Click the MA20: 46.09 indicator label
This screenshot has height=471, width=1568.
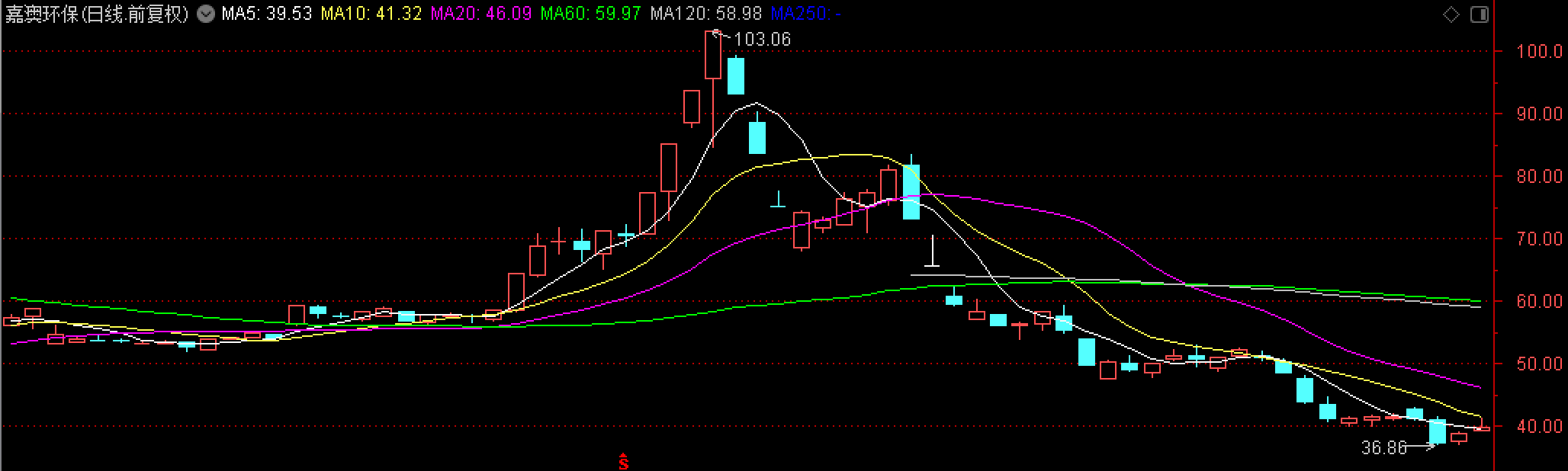click(481, 14)
